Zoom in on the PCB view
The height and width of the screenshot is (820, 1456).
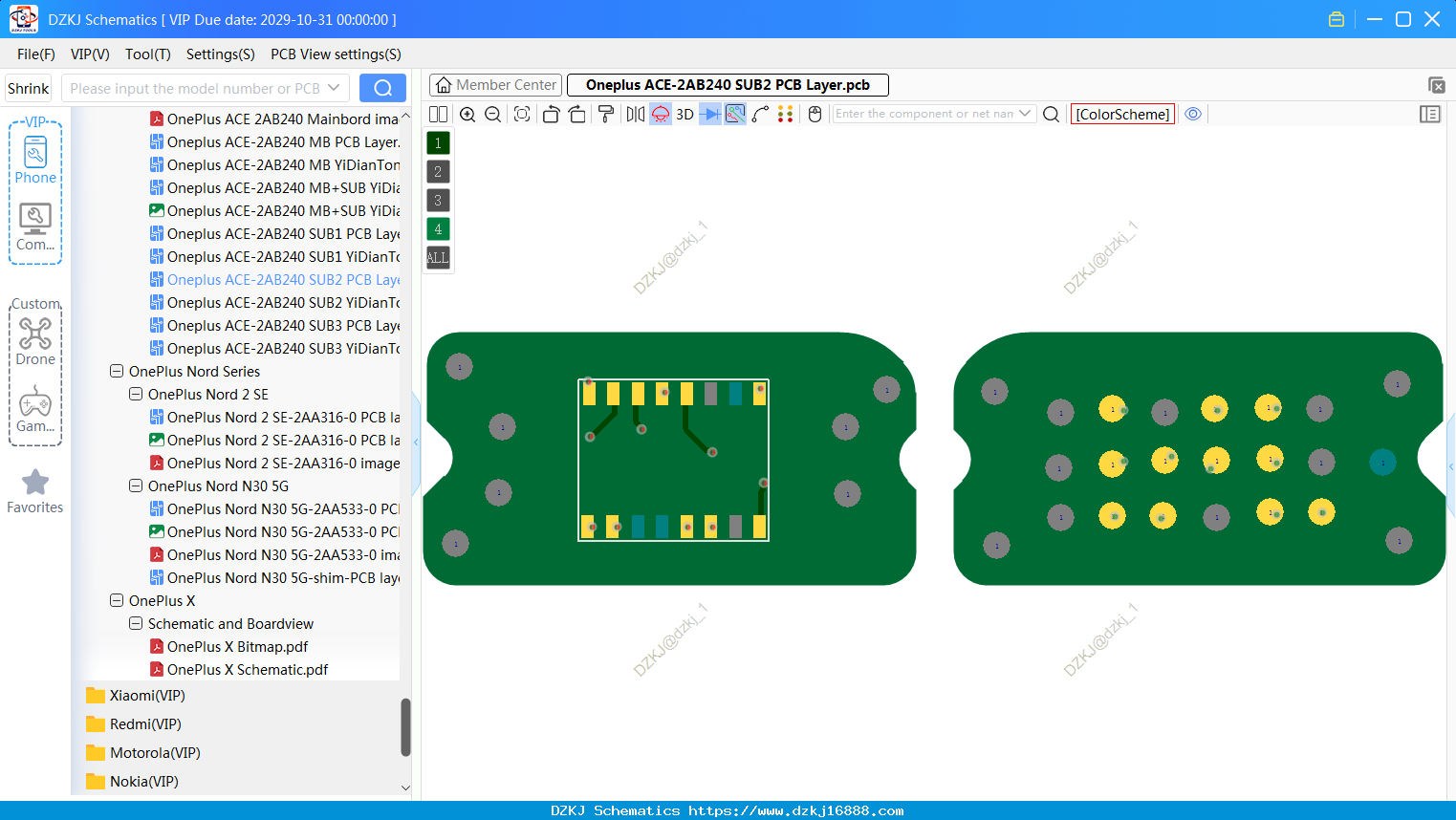(467, 114)
